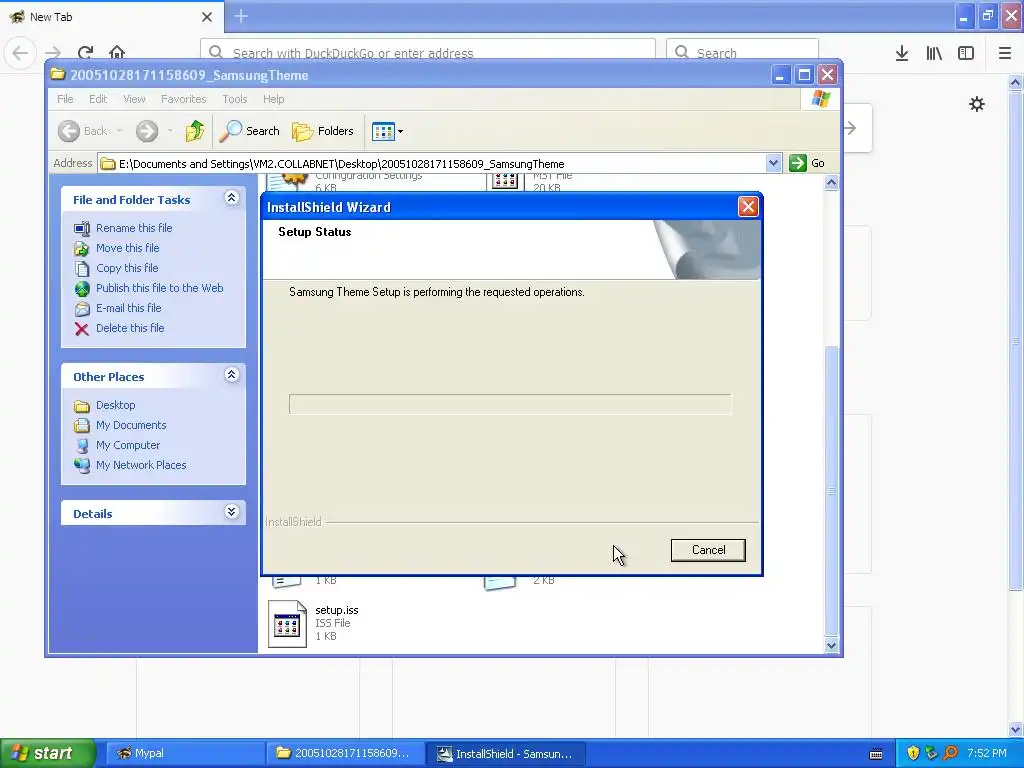
Task: Open new tab in browser
Action: click(241, 16)
